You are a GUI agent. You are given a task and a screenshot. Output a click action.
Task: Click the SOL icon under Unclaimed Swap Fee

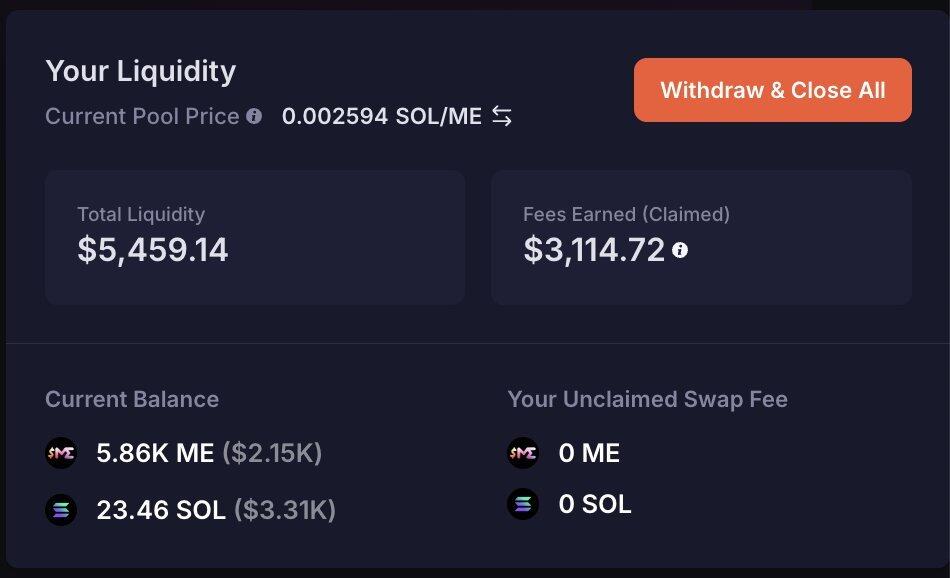coord(522,503)
